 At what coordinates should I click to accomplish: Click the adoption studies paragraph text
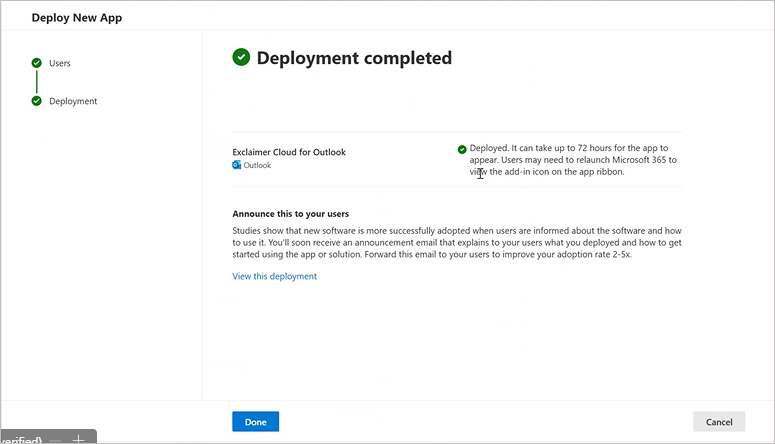(456, 242)
